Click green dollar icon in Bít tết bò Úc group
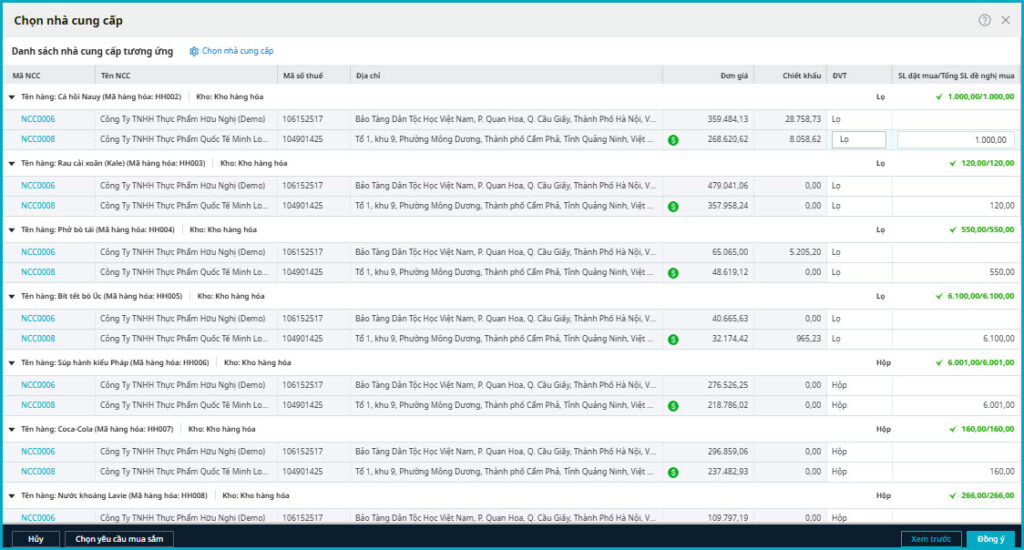The width and height of the screenshot is (1024, 550). 673,339
